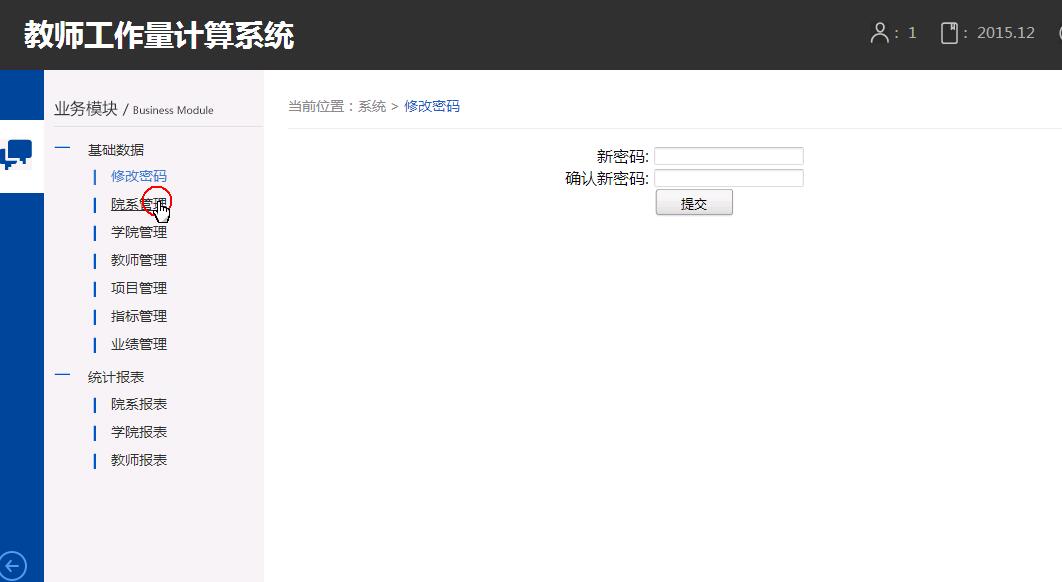This screenshot has height=582, width=1062.
Task: Click breadcrumb link 修改密码
Action: [x=432, y=106]
